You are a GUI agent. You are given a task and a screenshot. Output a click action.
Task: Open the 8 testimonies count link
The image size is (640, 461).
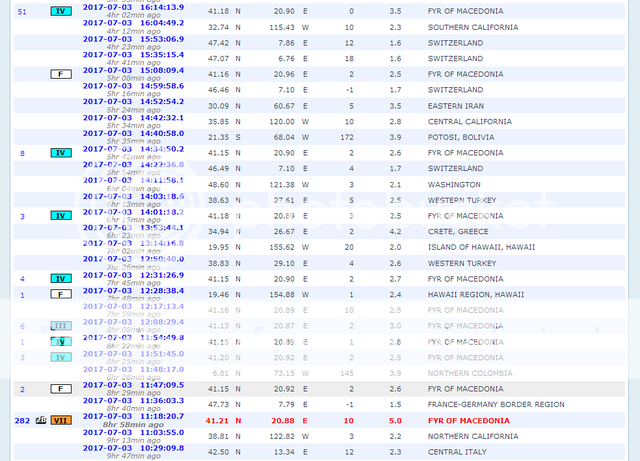[x=22, y=153]
